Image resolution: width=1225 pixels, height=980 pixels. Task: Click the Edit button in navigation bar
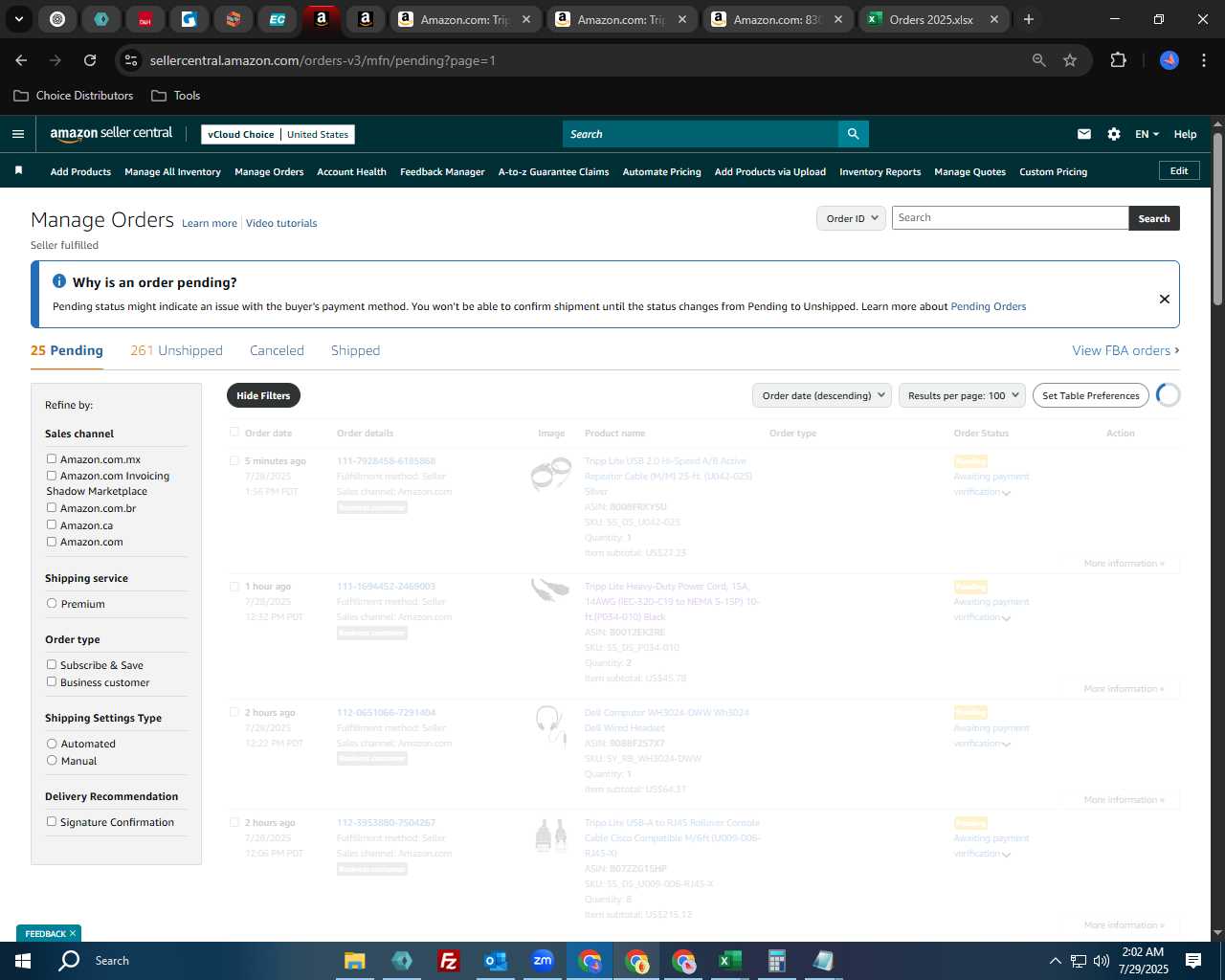pos(1179,170)
